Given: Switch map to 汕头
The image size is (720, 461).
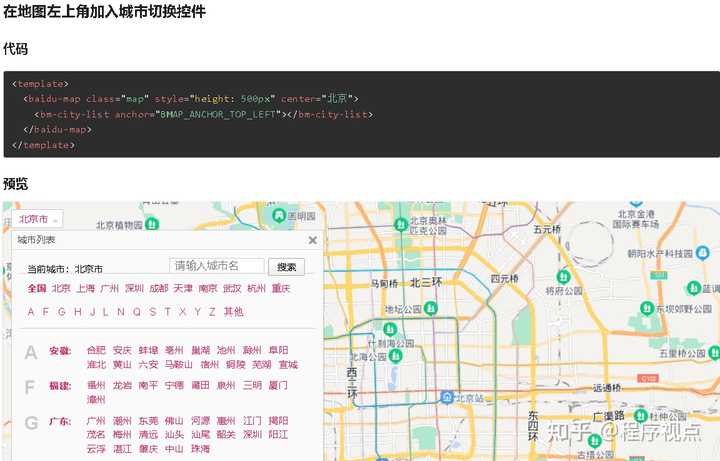Looking at the screenshot, I should (x=174, y=434).
